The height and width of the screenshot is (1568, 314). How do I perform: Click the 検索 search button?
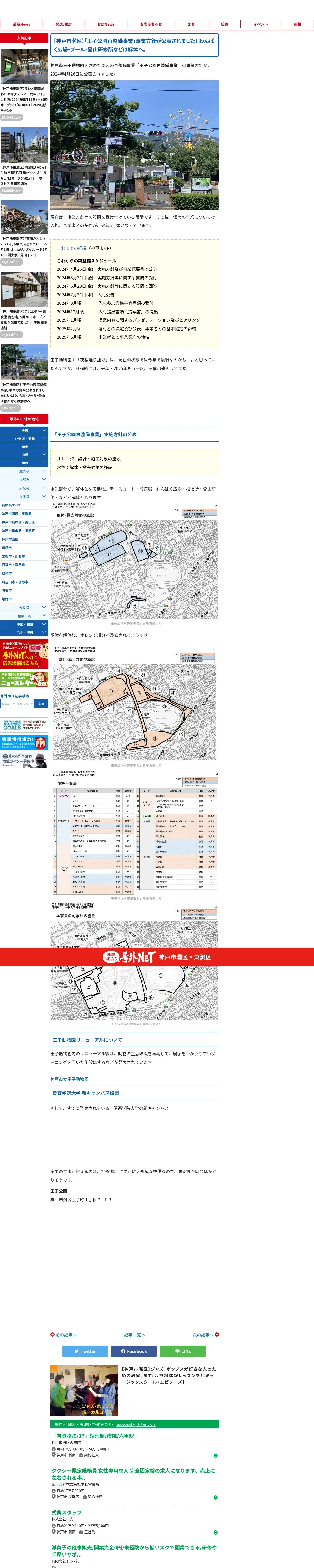point(41,704)
